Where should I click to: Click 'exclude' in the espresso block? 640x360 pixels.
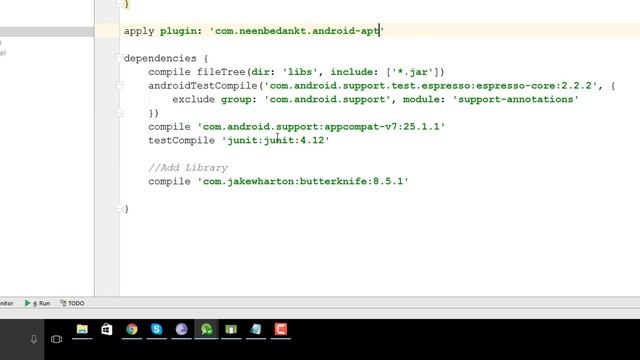pos(193,99)
